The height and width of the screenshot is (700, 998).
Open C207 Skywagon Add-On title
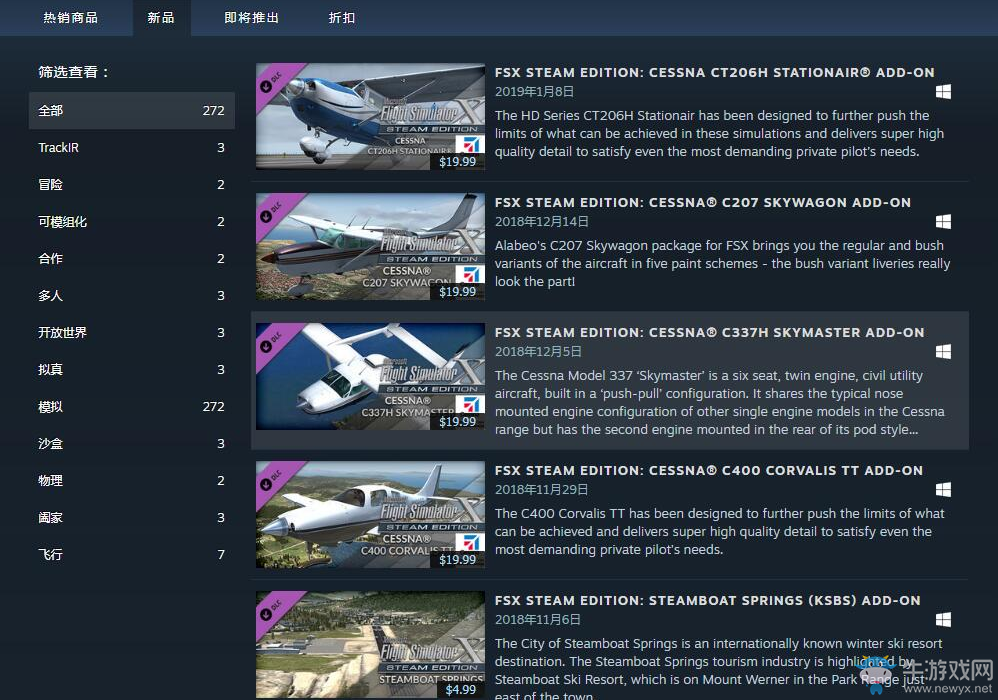coord(703,202)
